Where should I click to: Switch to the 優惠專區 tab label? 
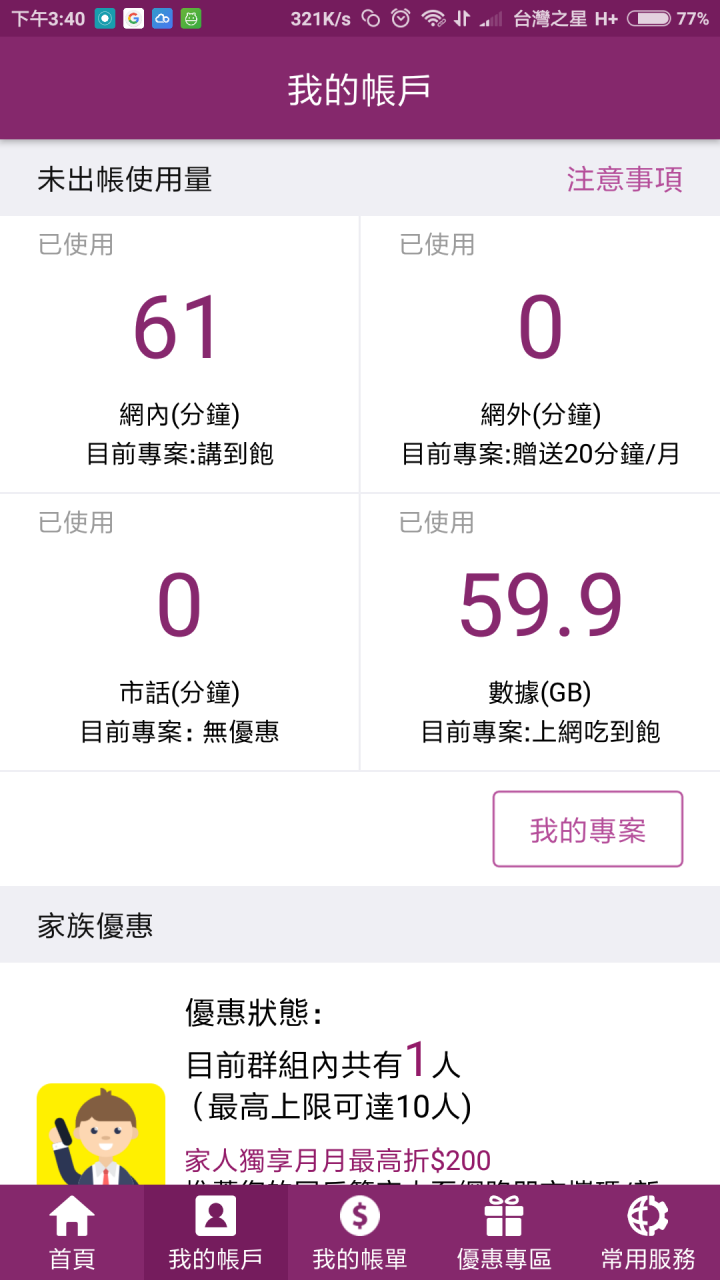pyautogui.click(x=504, y=1258)
